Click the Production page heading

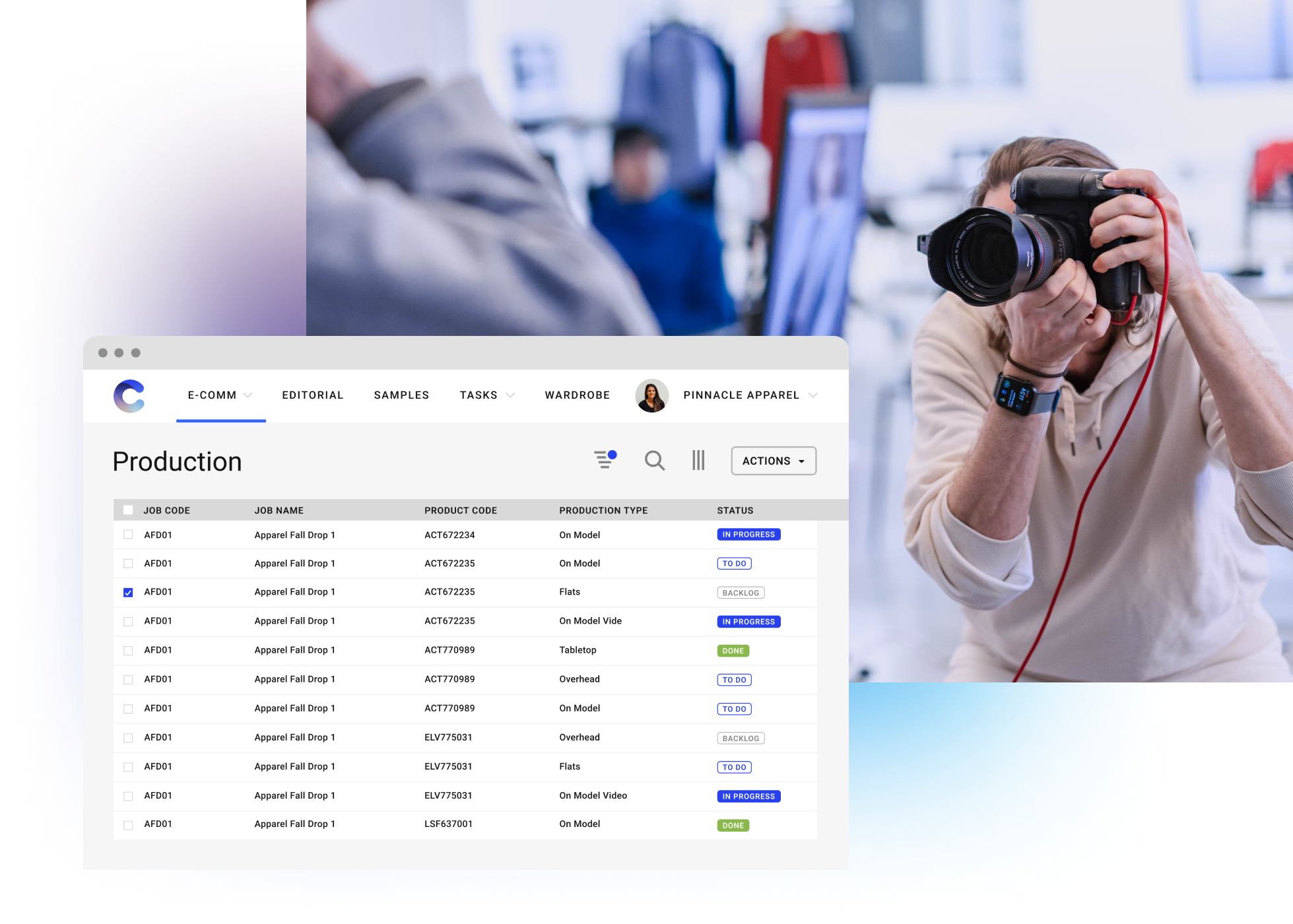click(x=177, y=461)
